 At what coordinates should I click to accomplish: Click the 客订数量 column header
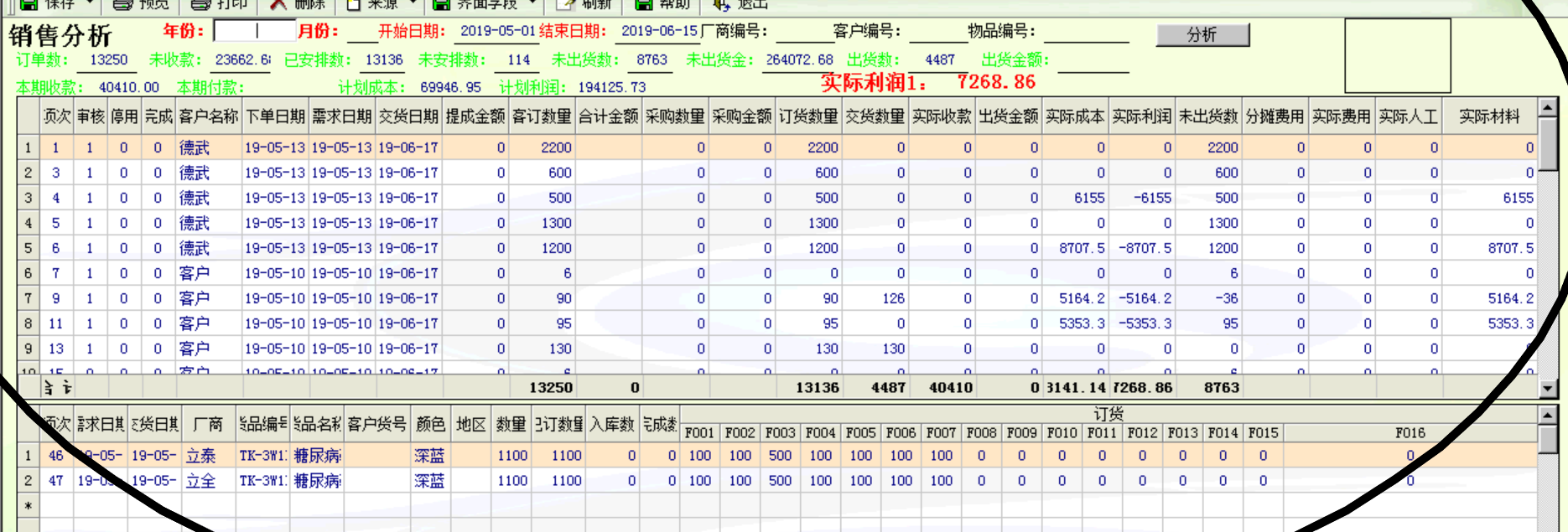[542, 116]
